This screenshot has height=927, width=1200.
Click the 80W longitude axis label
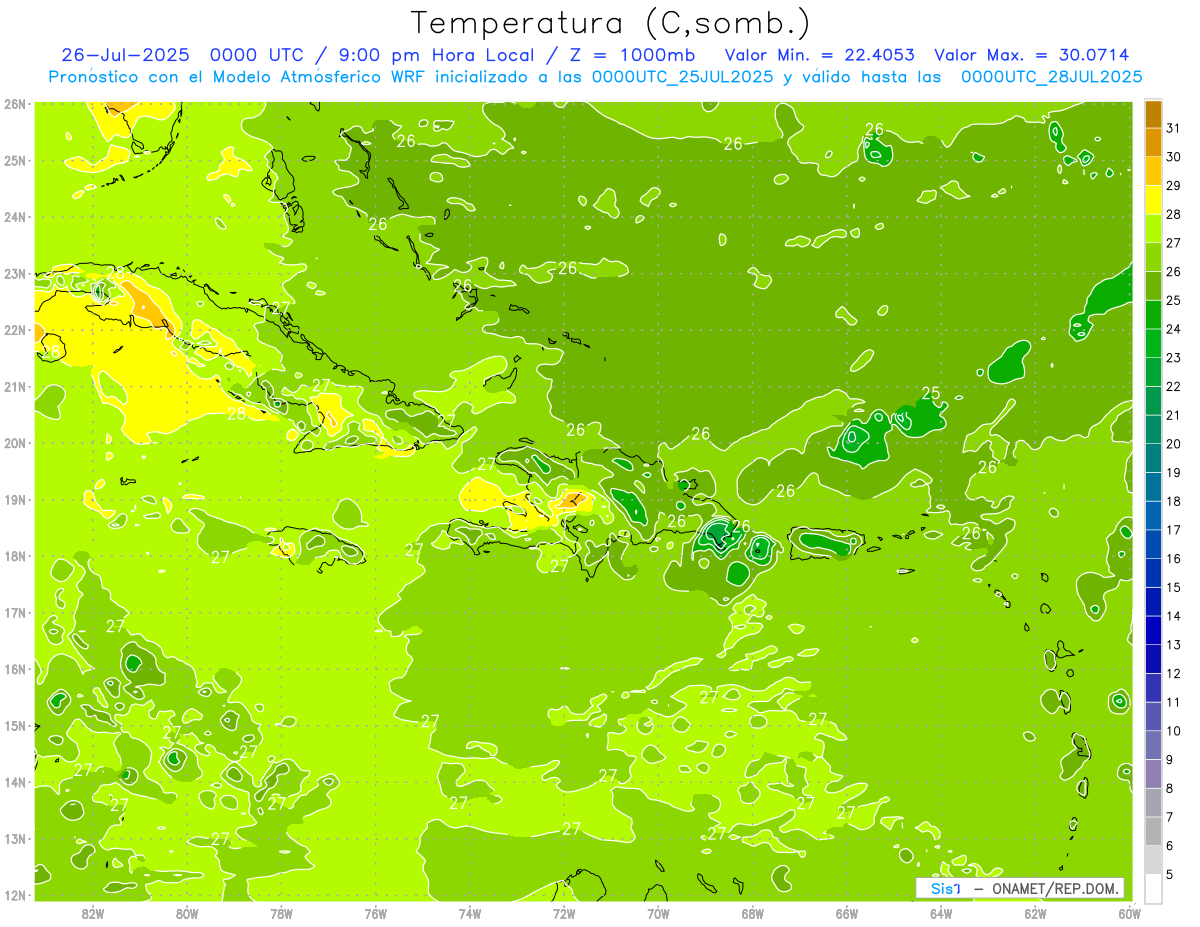(187, 913)
